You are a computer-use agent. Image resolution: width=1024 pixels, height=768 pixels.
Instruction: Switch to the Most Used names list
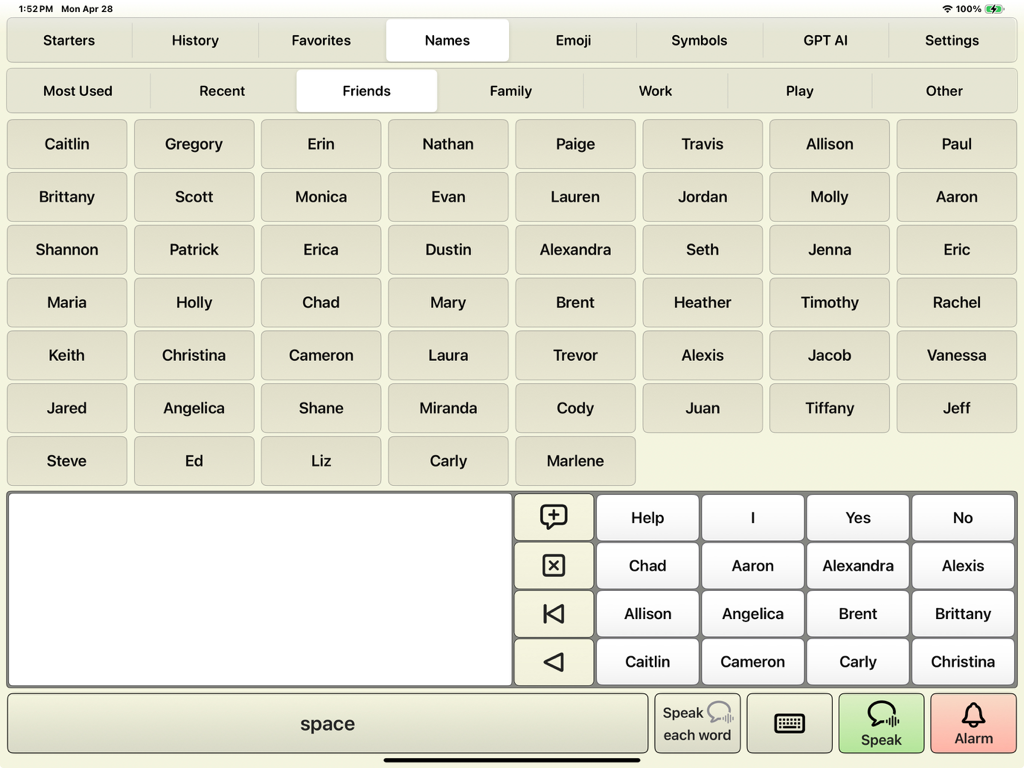pyautogui.click(x=77, y=90)
